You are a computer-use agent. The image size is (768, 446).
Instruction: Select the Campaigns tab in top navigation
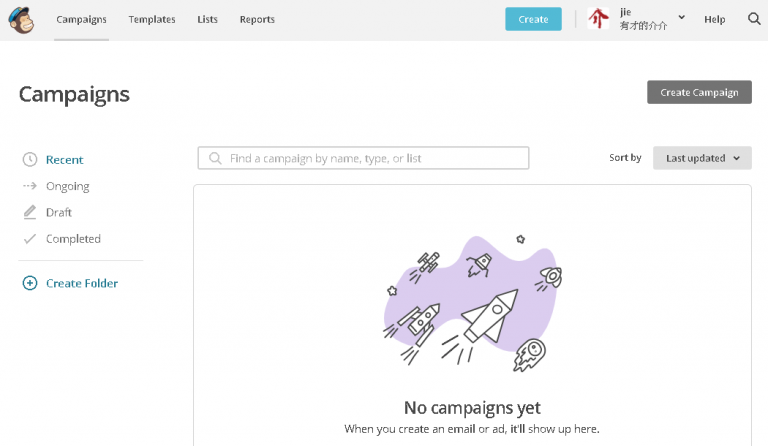(x=81, y=20)
